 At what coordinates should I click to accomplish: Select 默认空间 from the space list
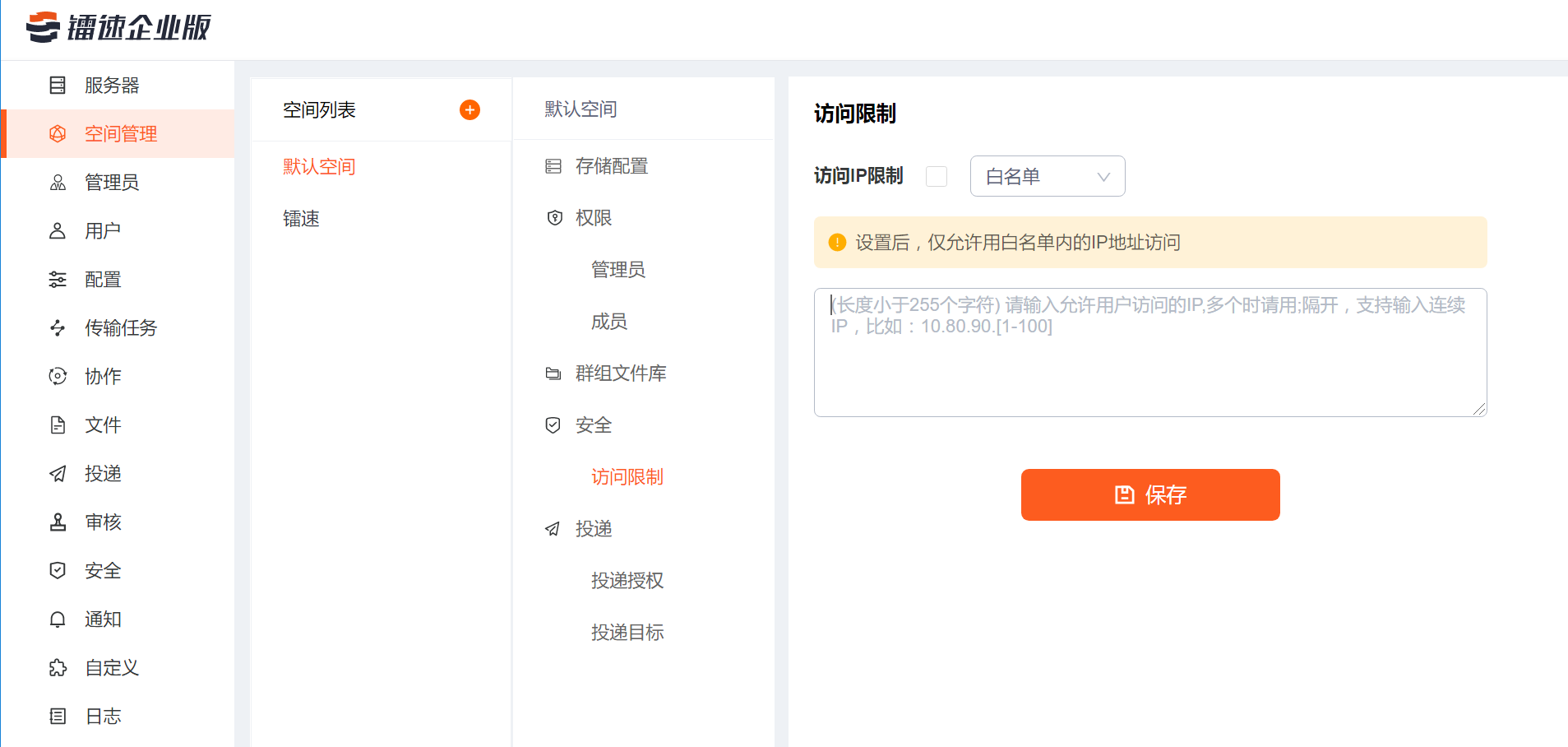click(x=318, y=166)
